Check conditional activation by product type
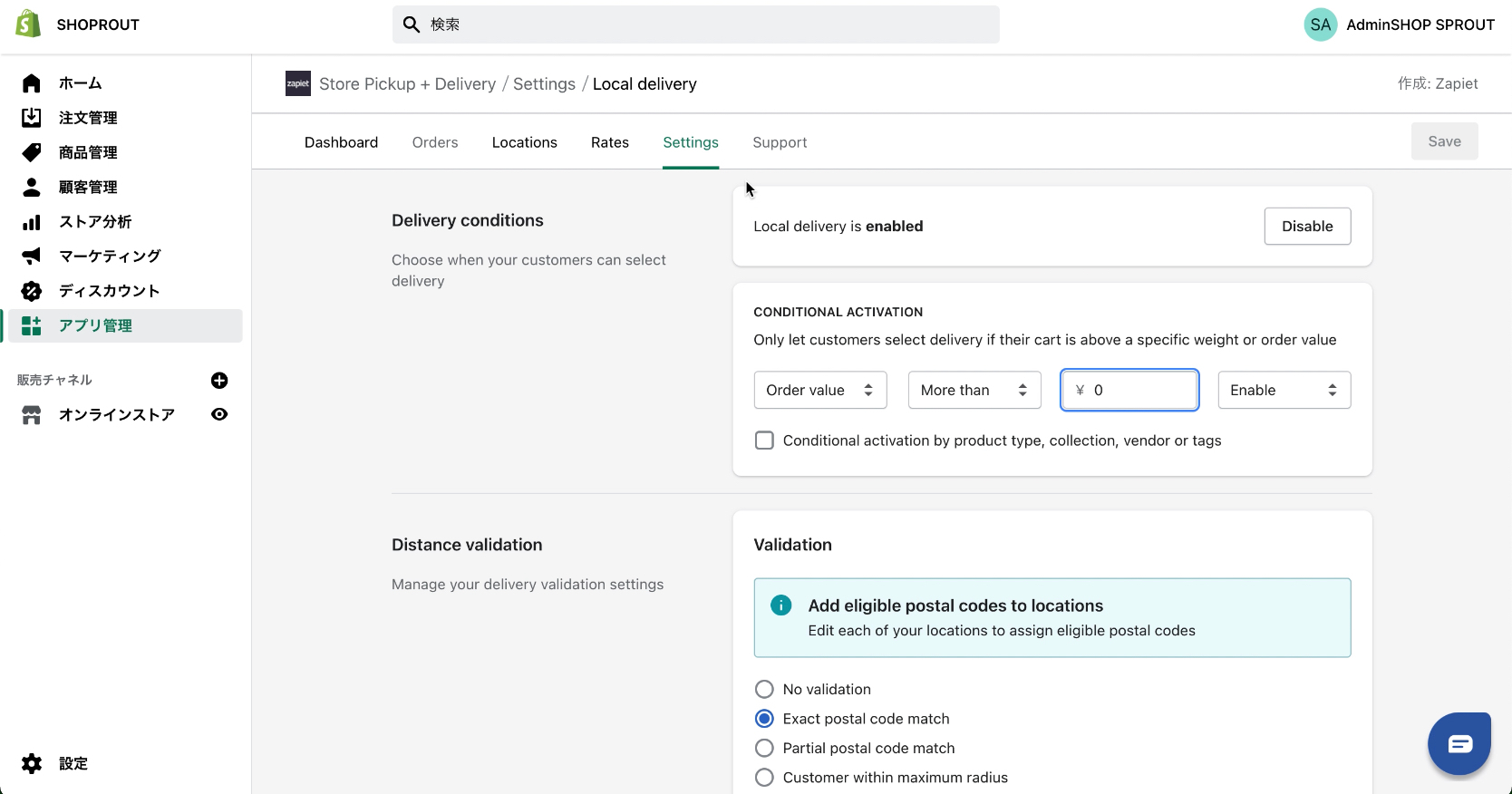 764,441
